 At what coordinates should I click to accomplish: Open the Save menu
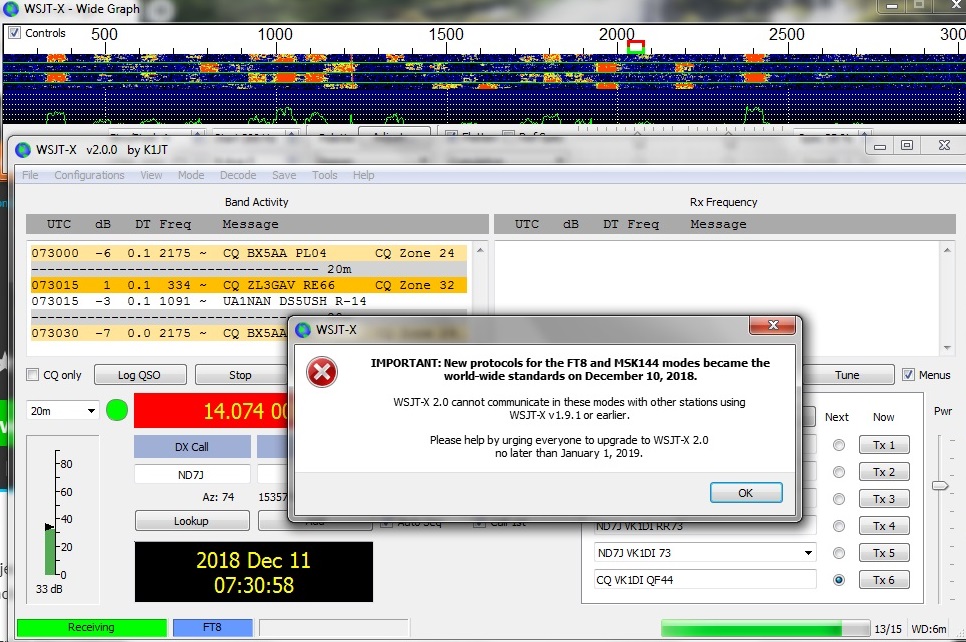coord(284,175)
